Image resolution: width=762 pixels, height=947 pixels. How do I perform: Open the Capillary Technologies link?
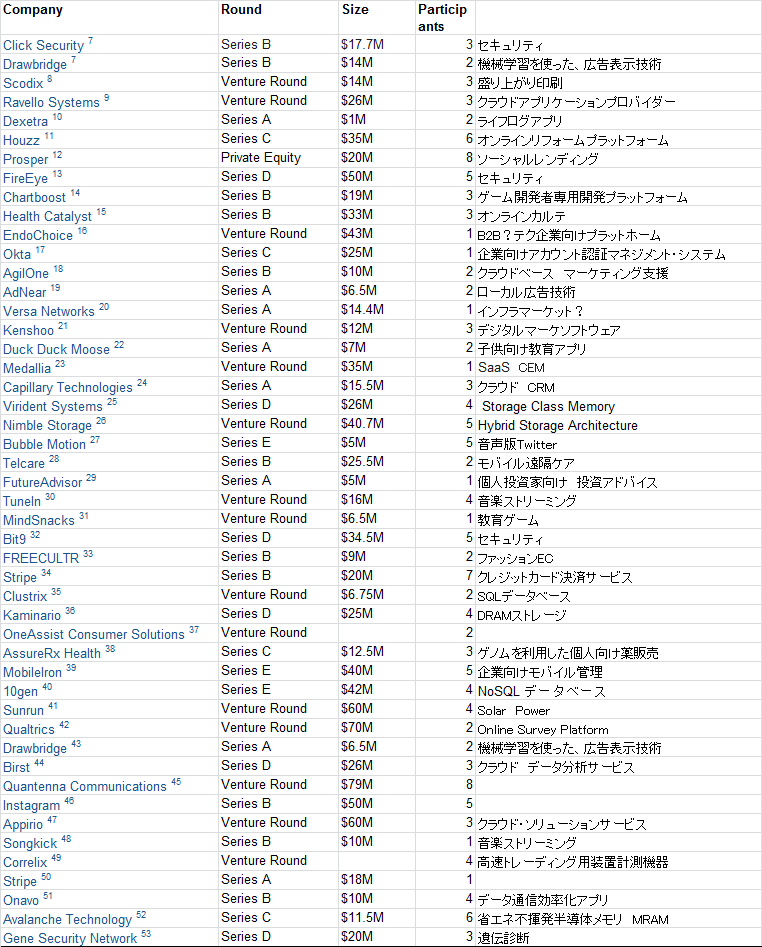(68, 388)
